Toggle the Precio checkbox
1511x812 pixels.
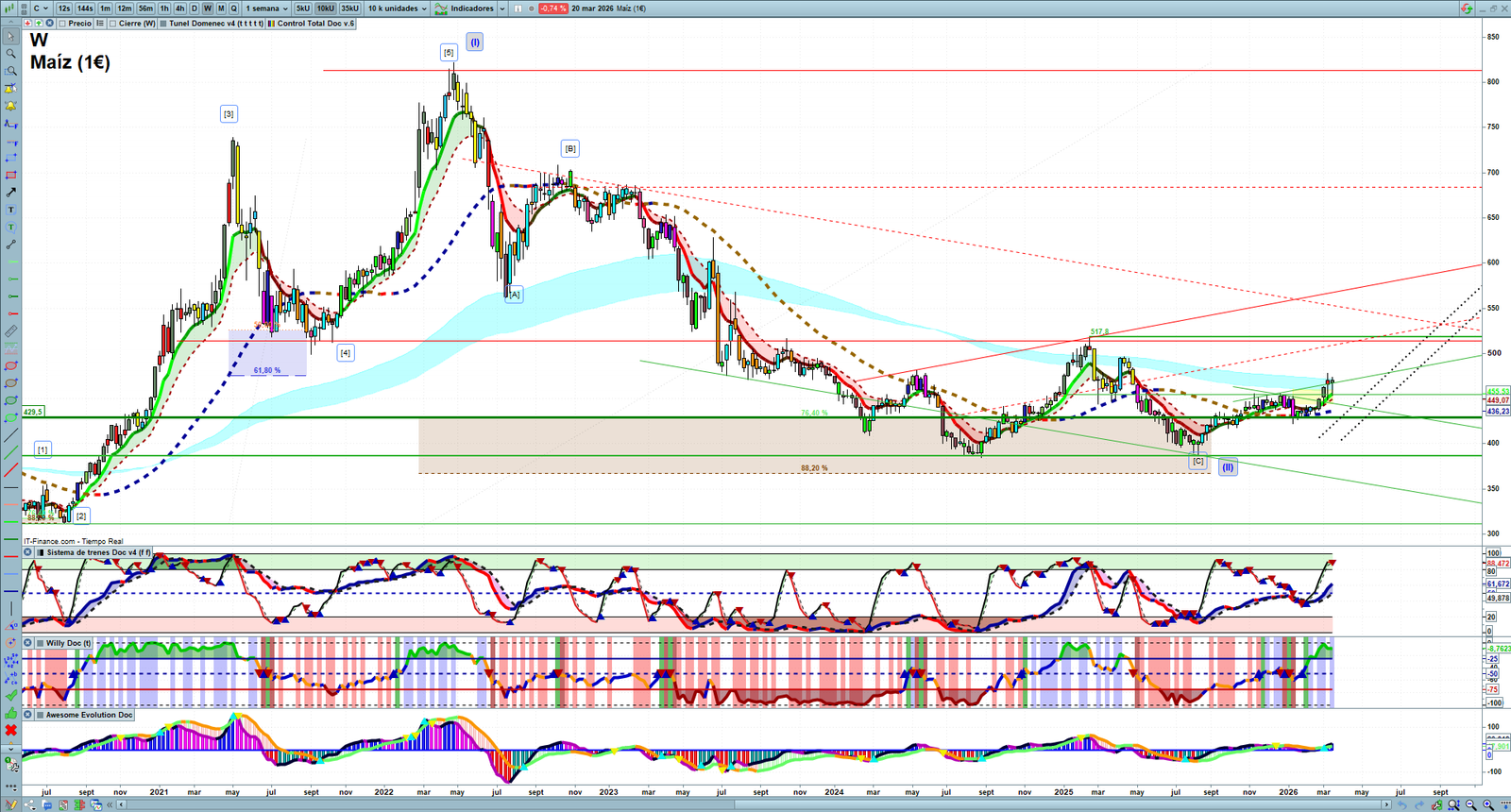[63, 24]
